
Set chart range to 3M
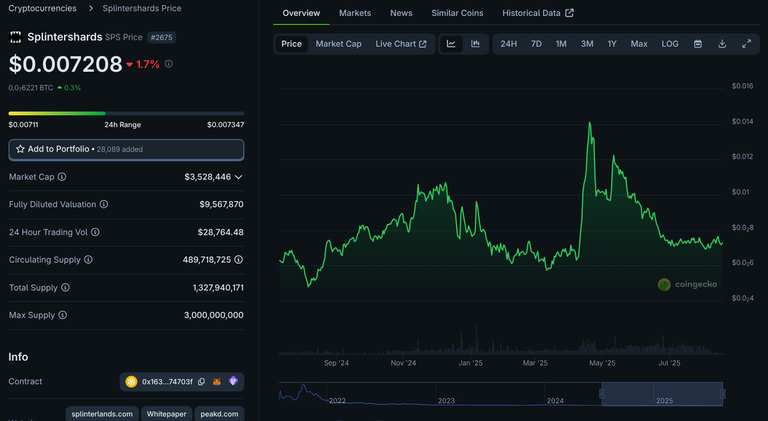[x=587, y=44]
